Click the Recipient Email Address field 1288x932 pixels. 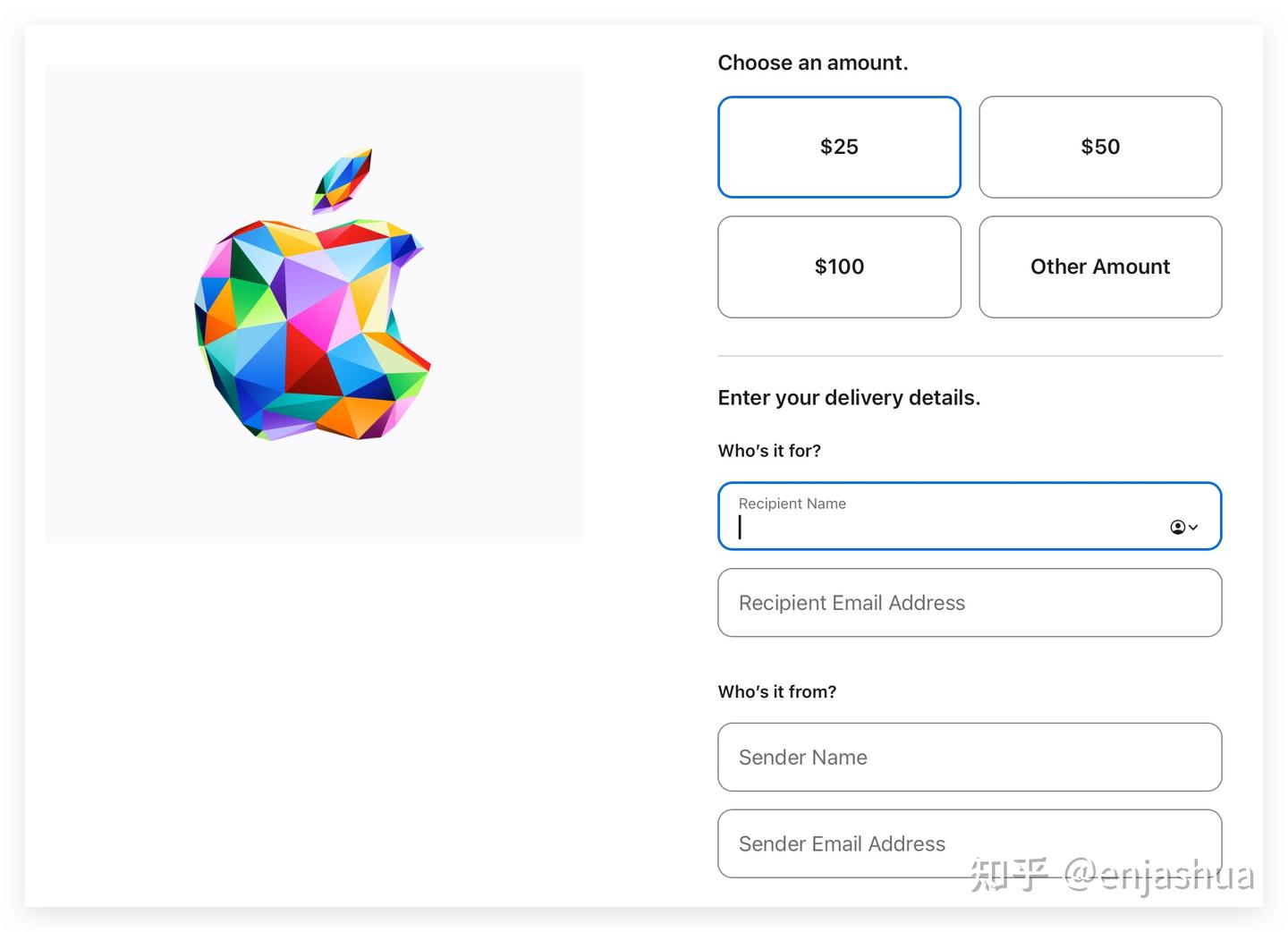(x=970, y=603)
